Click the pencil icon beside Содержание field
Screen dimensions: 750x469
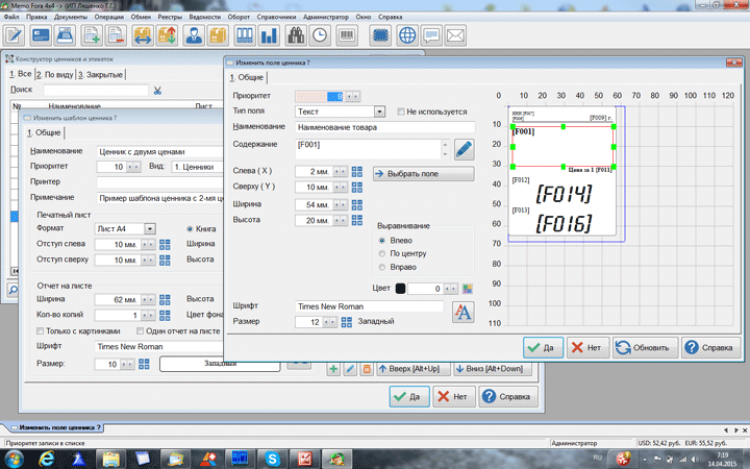pyautogui.click(x=463, y=150)
